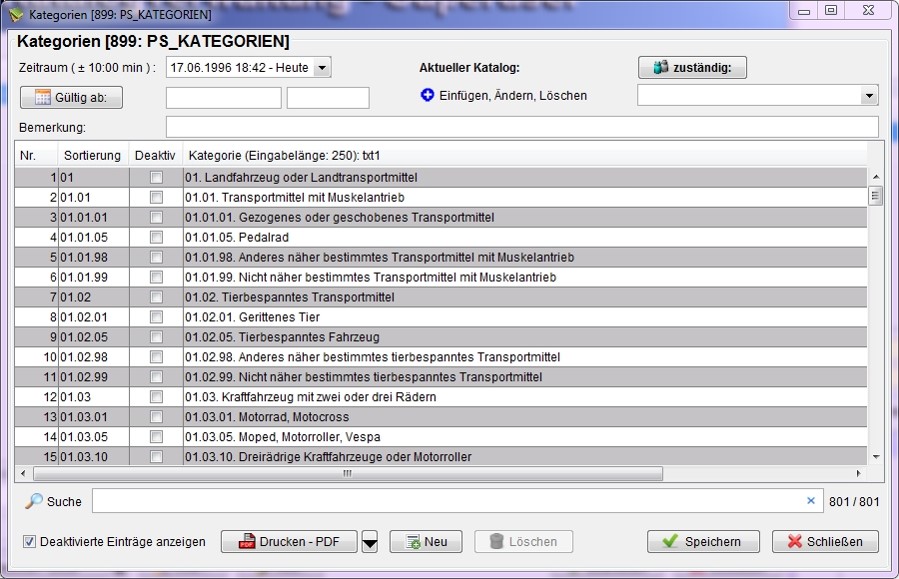899x579 pixels.
Task: Click the blue plus icon for Einfügen, Ändern, Löschen
Action: click(427, 95)
